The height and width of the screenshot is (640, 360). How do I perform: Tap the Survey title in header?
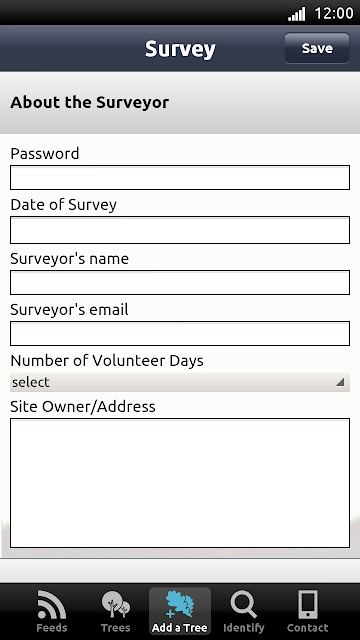click(180, 49)
